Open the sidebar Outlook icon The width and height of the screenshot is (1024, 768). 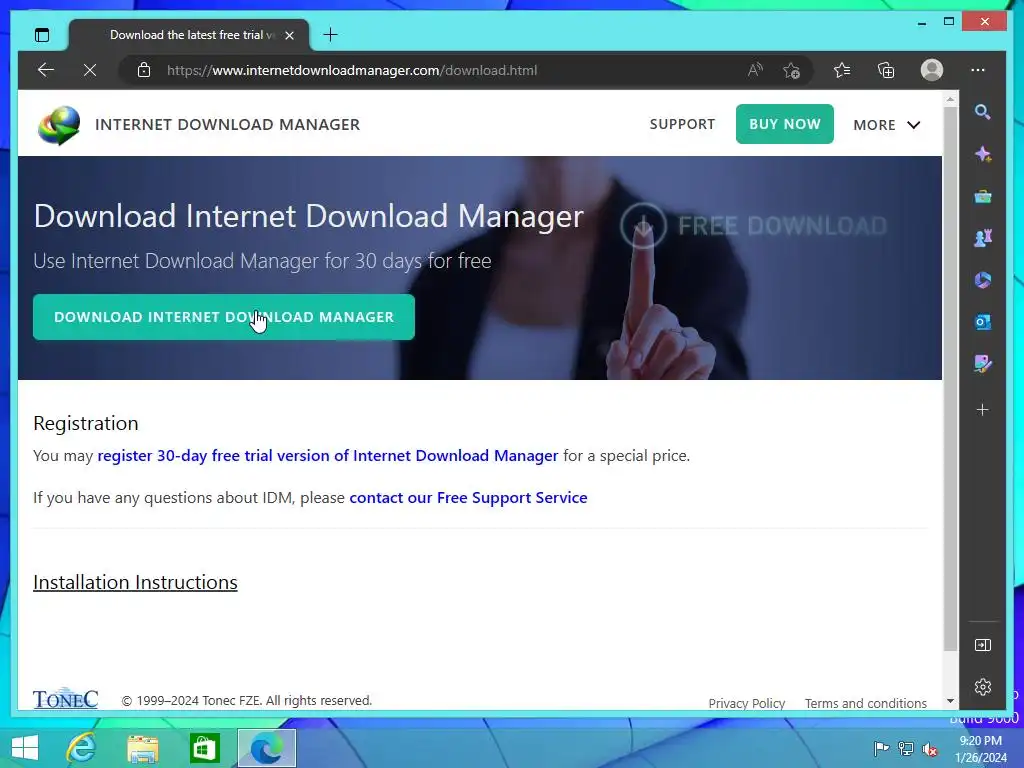coord(982,322)
